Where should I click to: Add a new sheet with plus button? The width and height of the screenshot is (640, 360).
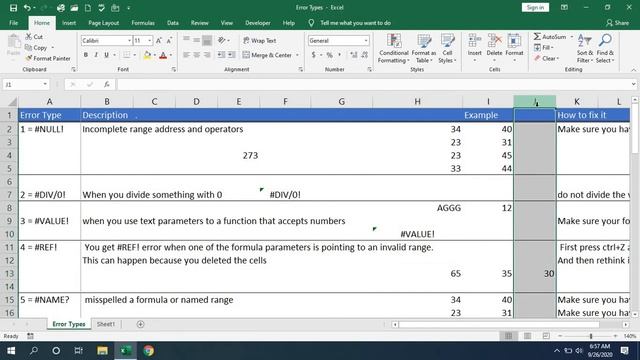coord(140,324)
